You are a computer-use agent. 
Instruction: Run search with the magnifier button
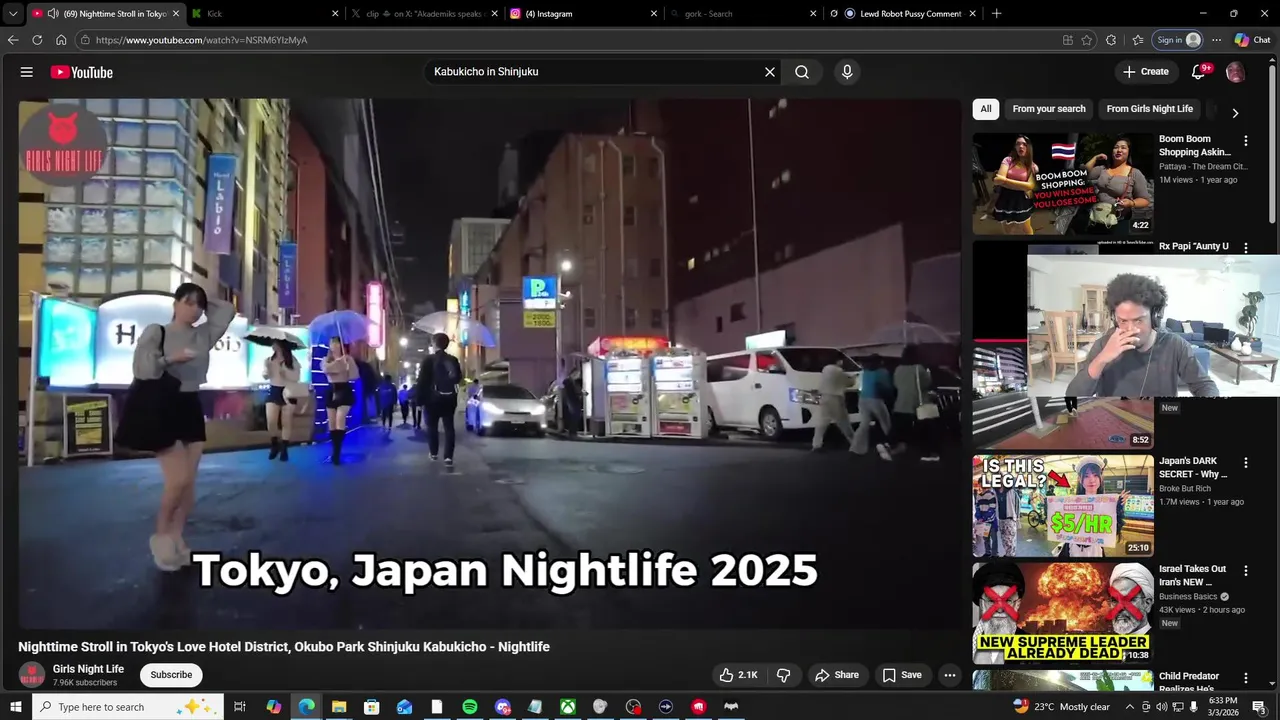coord(802,72)
